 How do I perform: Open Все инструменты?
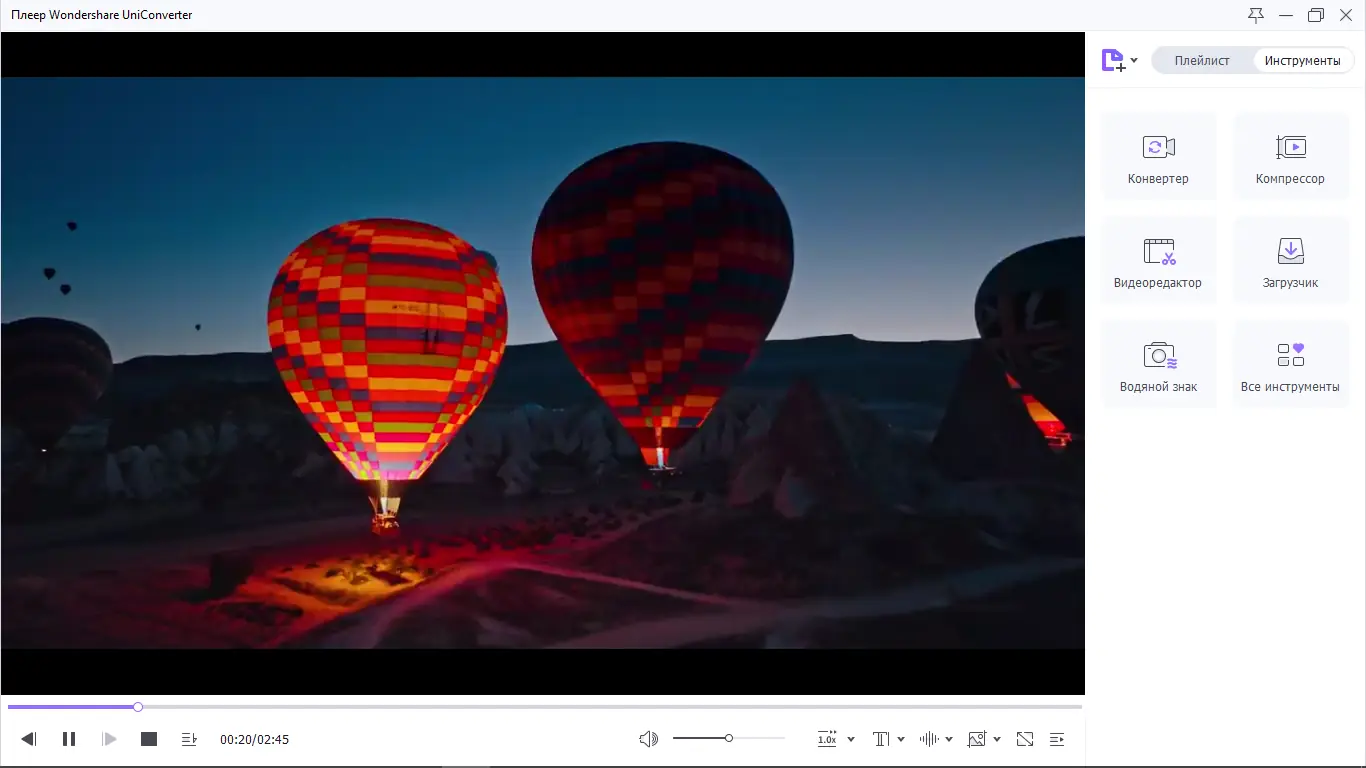[x=1290, y=364]
